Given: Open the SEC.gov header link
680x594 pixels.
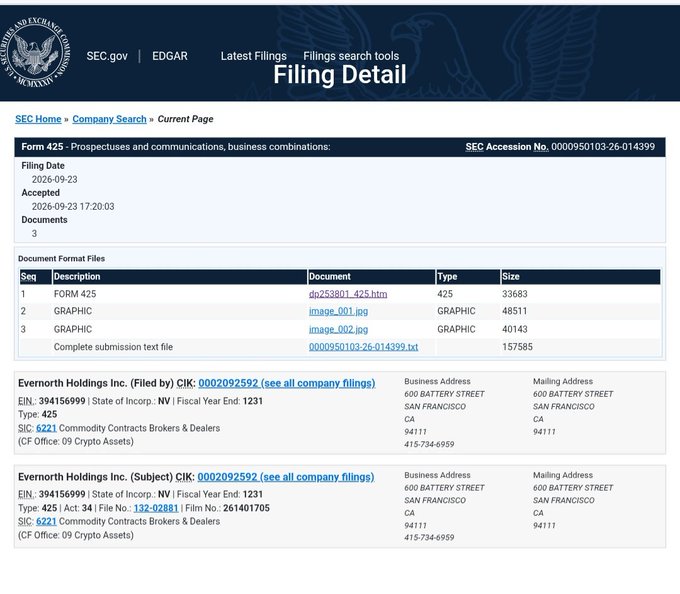Looking at the screenshot, I should click(x=107, y=56).
